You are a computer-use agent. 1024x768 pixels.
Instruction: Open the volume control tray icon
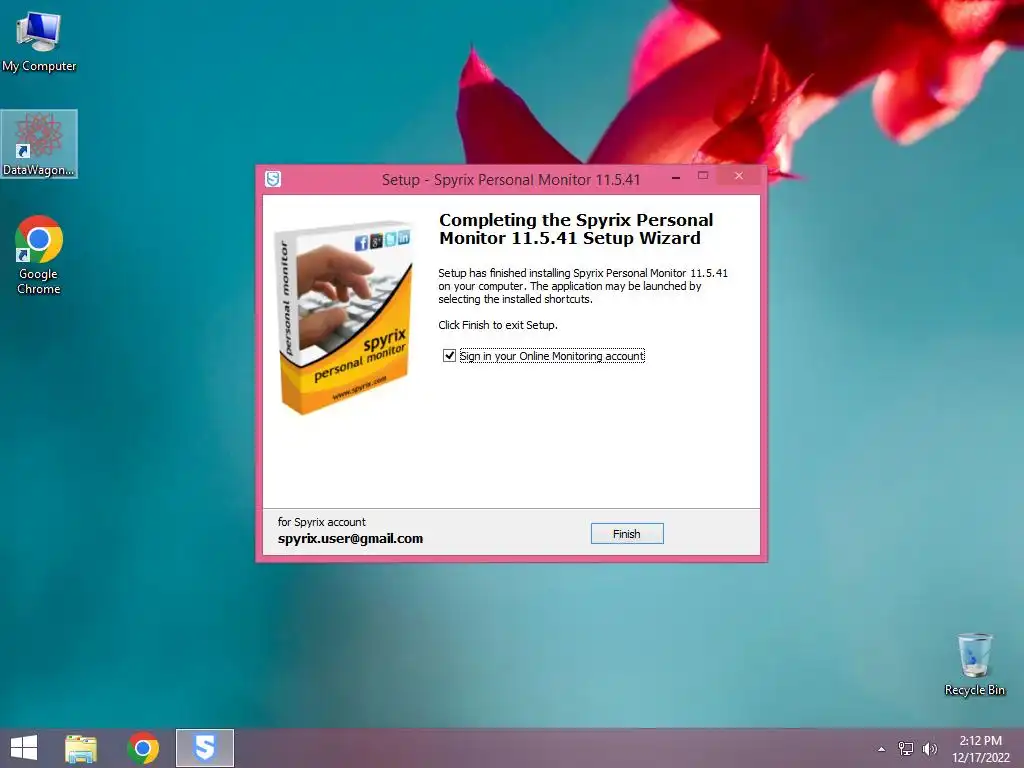(930, 749)
